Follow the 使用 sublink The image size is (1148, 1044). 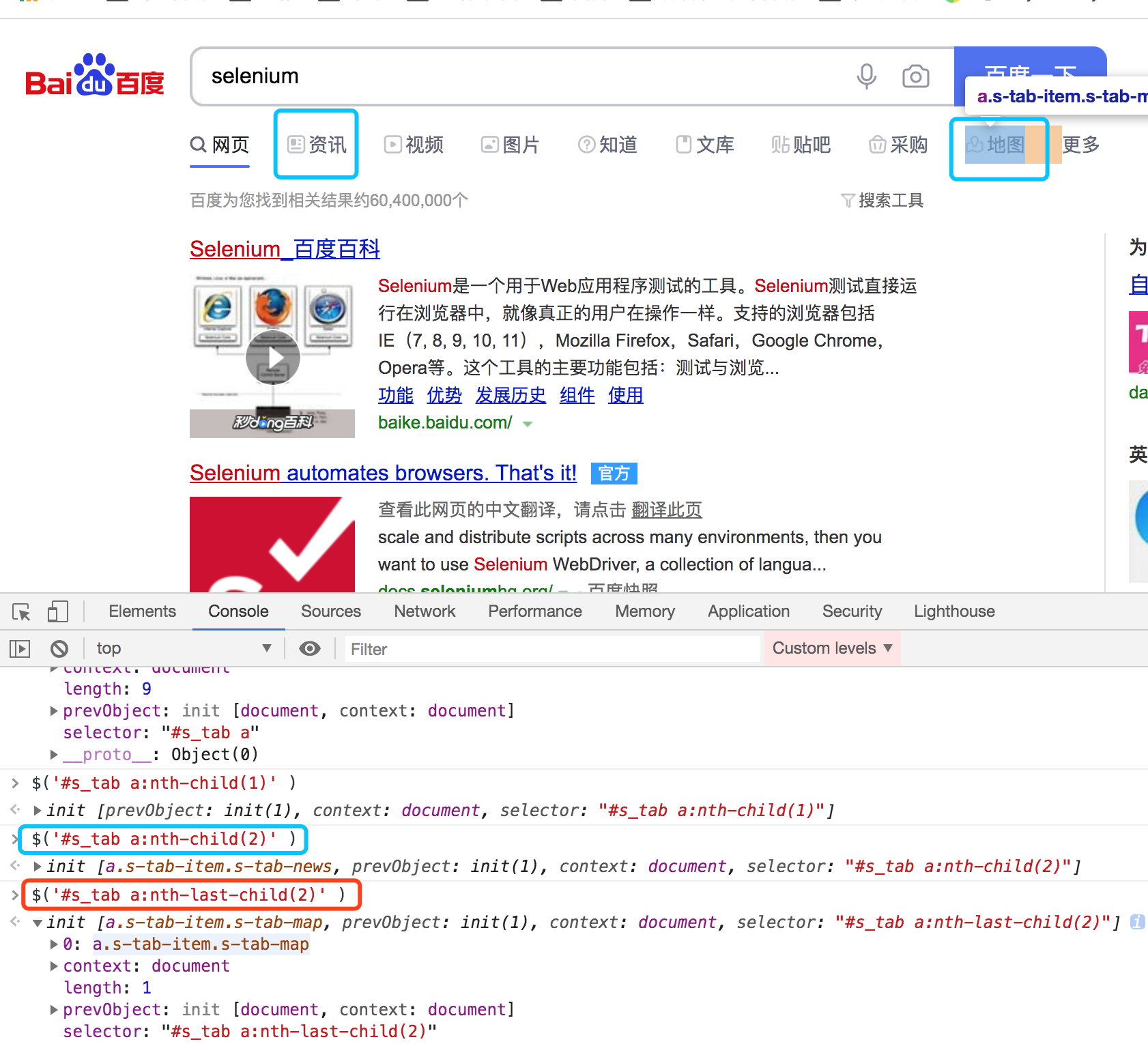[x=625, y=395]
